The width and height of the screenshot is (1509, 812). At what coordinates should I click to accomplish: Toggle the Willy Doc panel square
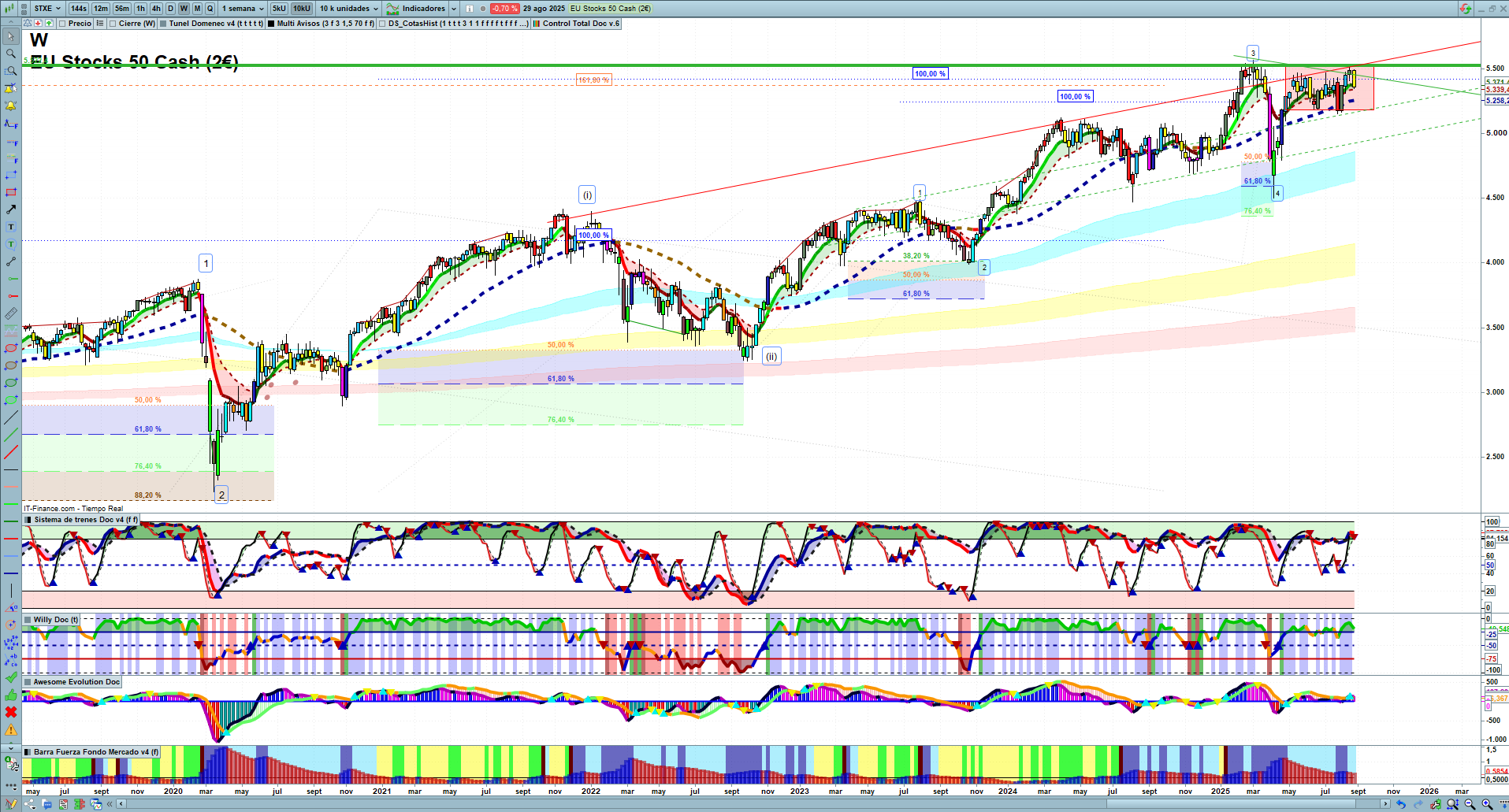coord(28,620)
